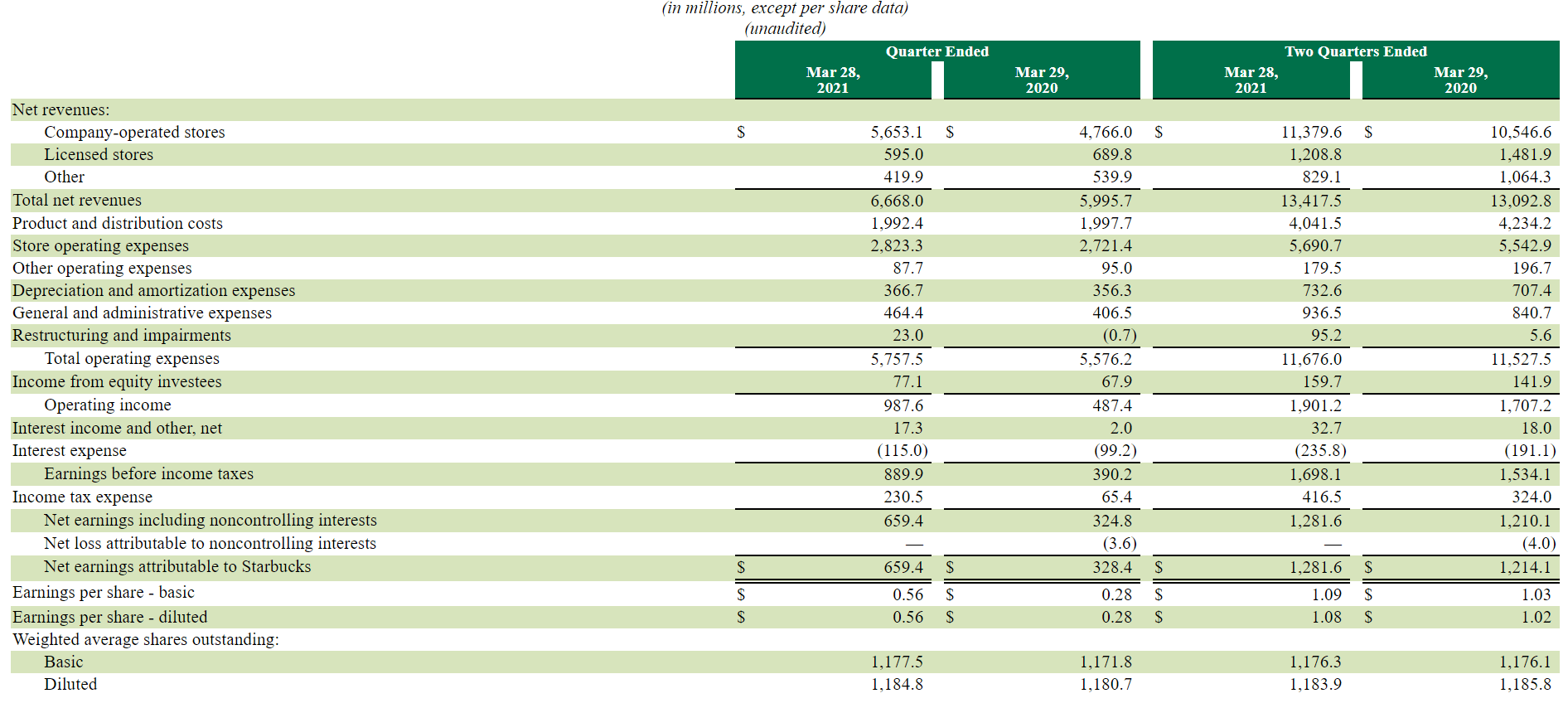Screen dimensions: 1568x708
Task: Click Company-operated stores value 4,766.0
Action: [1106, 132]
